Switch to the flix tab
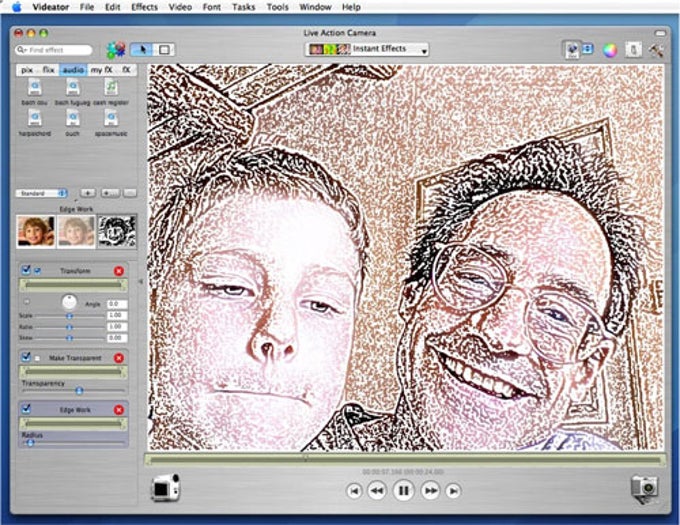The height and width of the screenshot is (525, 680). click(x=49, y=70)
